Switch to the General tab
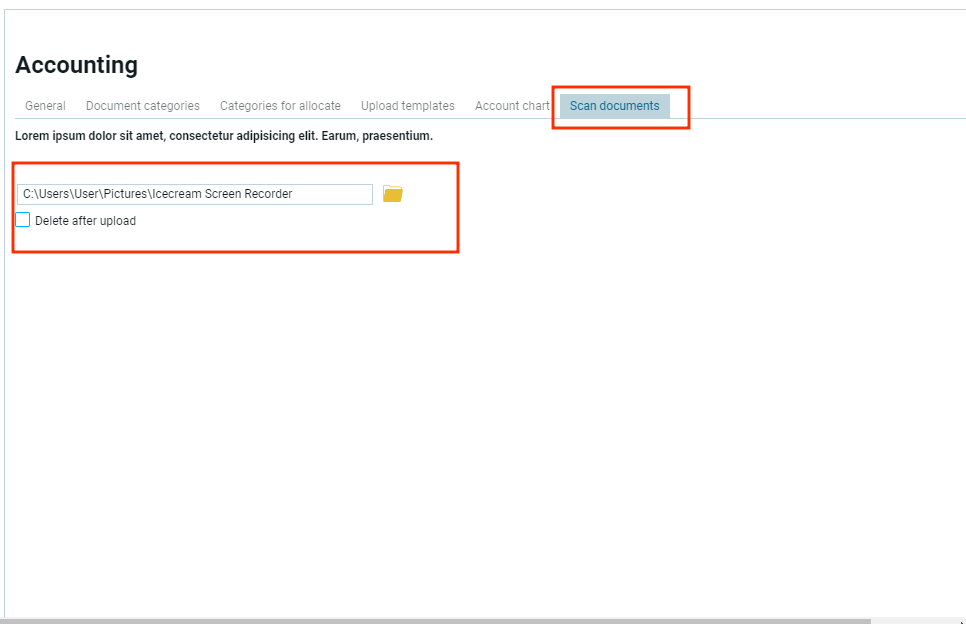This screenshot has height=624, width=966. pyautogui.click(x=45, y=106)
